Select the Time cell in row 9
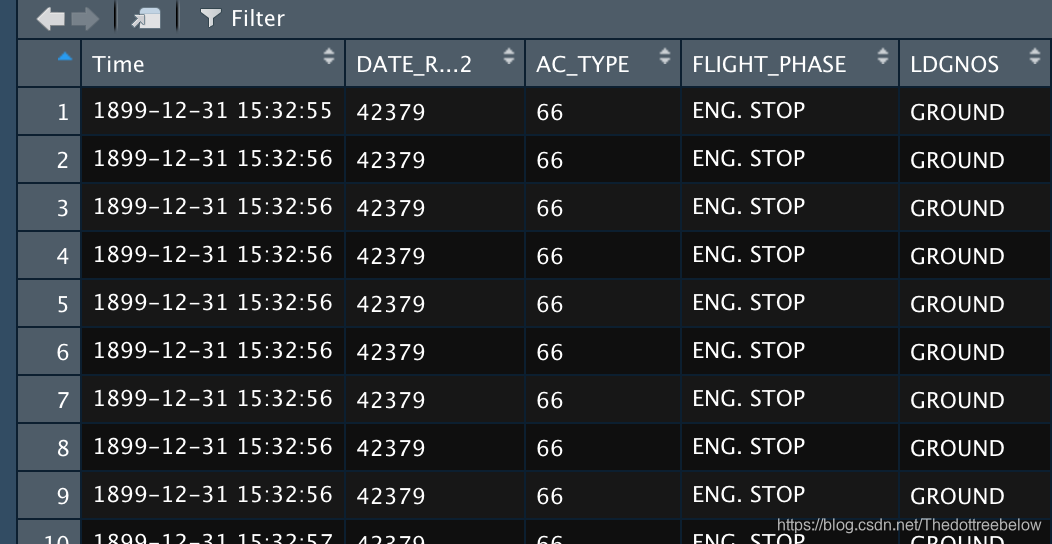The height and width of the screenshot is (544, 1052). [213, 495]
